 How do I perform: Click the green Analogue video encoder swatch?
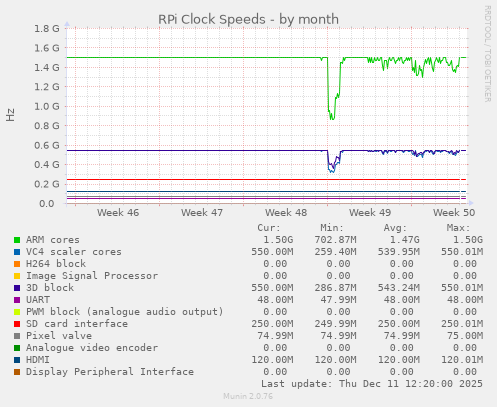coord(17,348)
